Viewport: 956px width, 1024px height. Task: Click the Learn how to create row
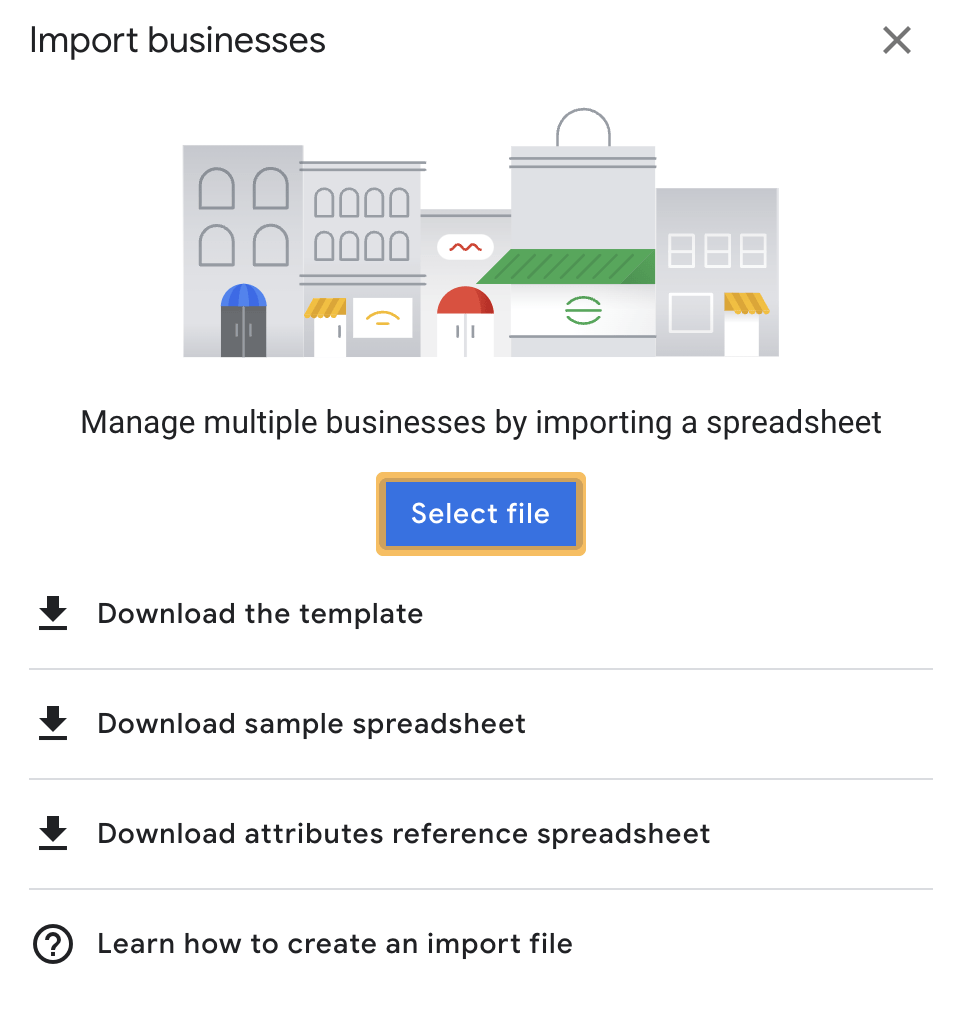480,943
